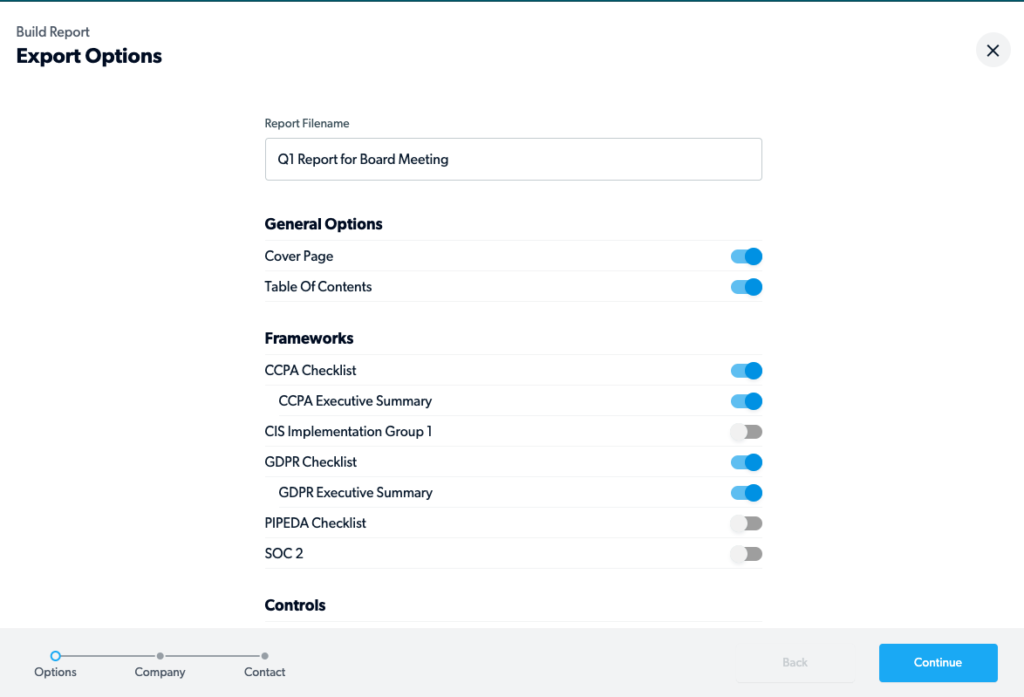
Task: Enable CIS Implementation Group 1
Action: click(746, 431)
